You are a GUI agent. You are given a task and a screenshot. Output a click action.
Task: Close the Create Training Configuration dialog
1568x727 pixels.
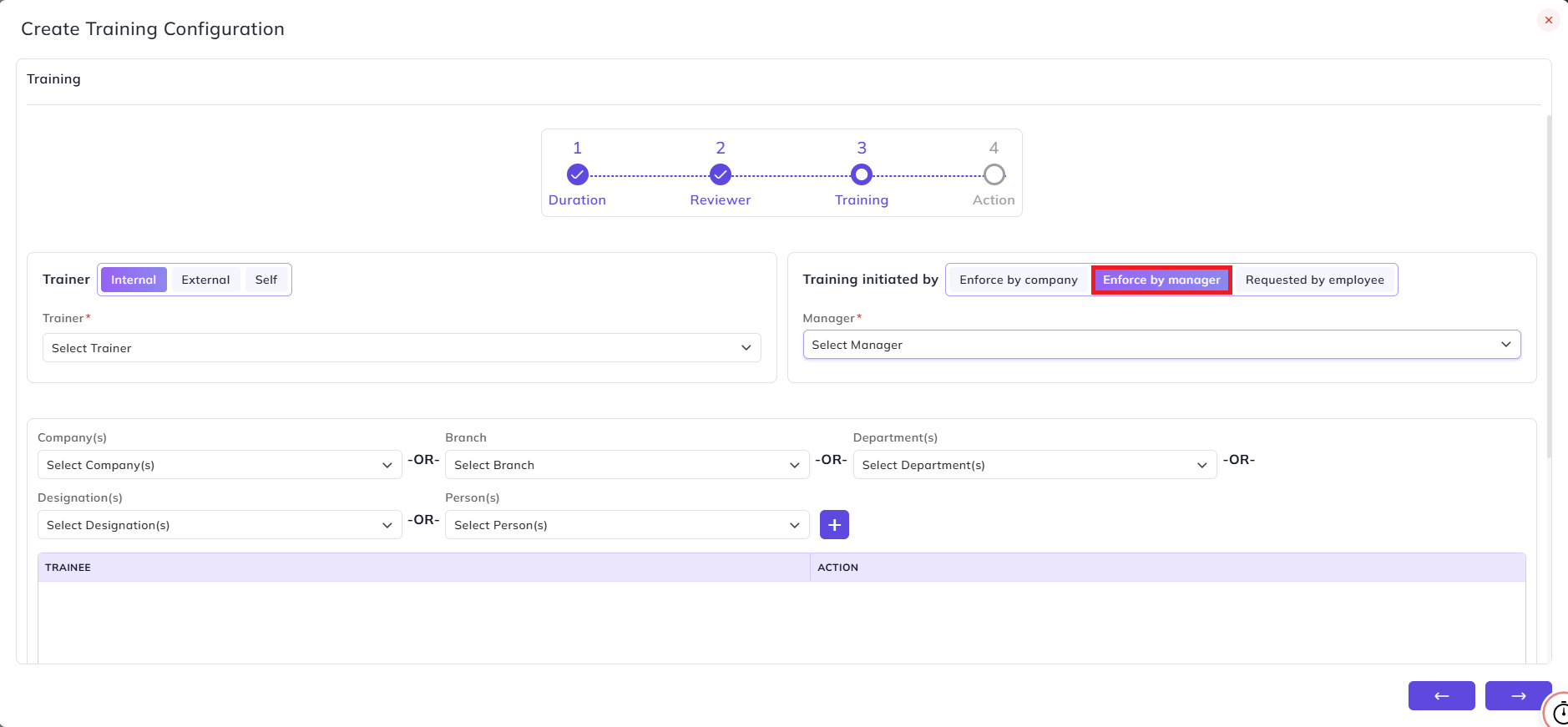1548,20
